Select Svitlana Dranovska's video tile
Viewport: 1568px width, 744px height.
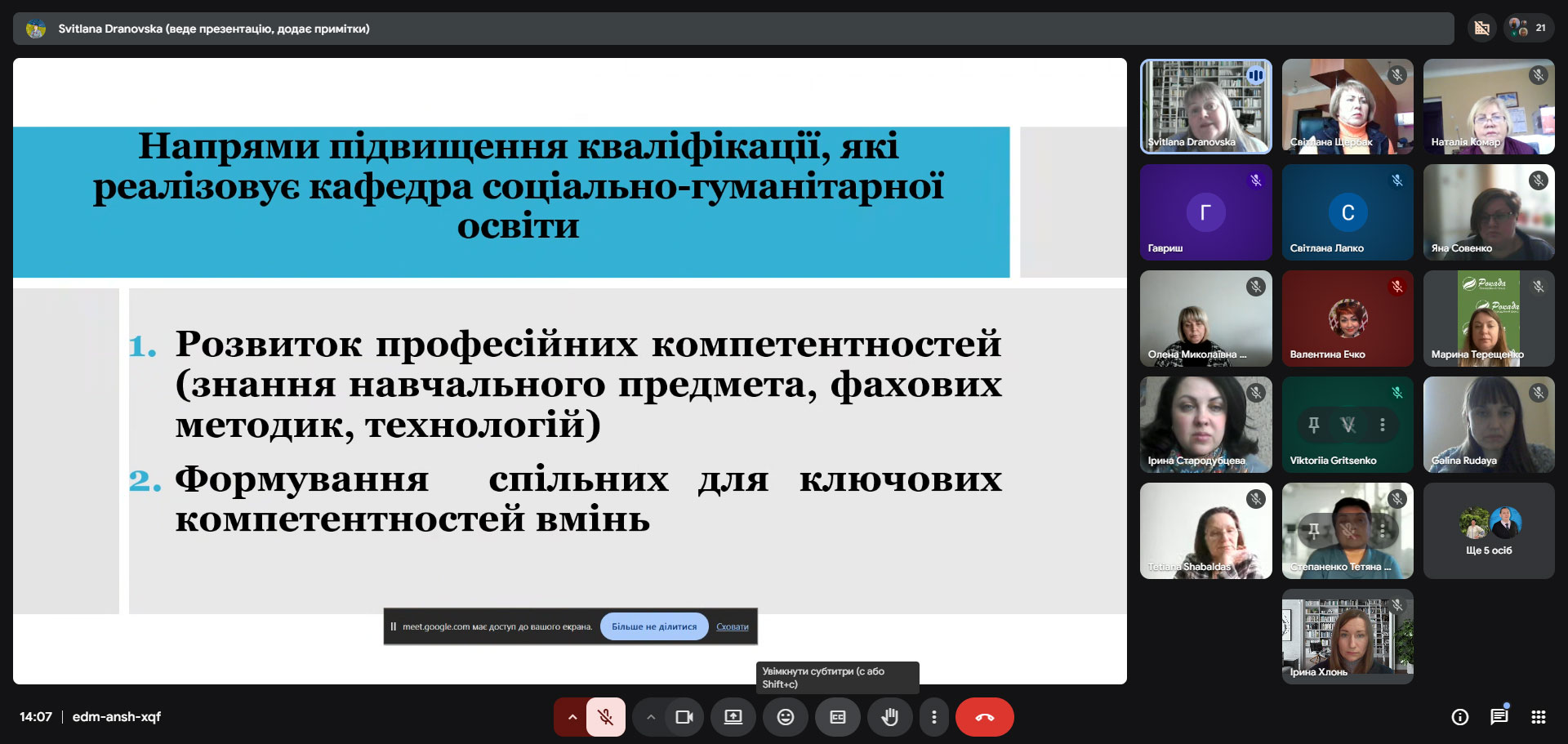point(1205,106)
